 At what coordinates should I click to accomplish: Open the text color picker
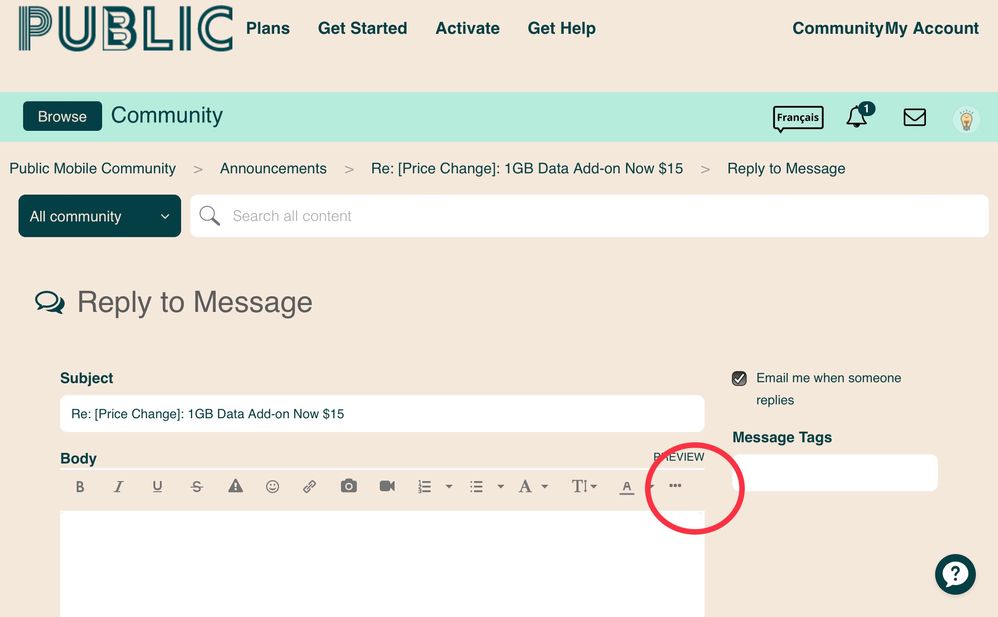click(627, 487)
